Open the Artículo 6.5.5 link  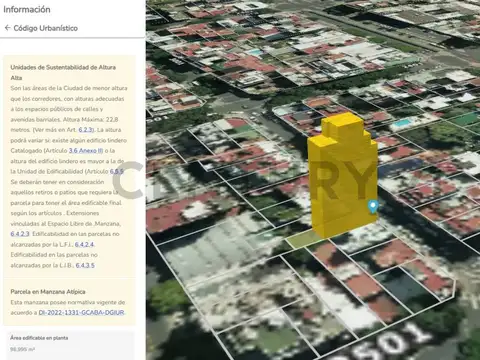(x=116, y=171)
